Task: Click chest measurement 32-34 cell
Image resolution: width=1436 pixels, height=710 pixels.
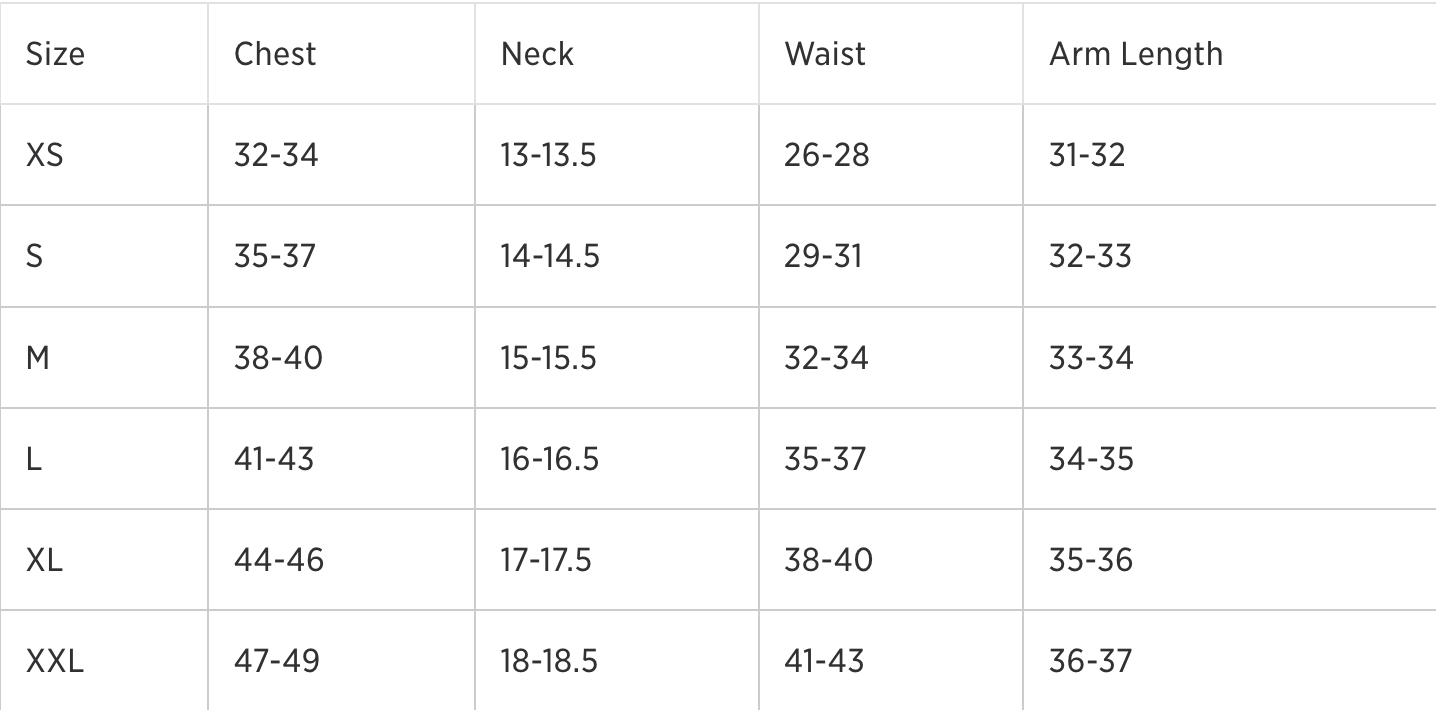Action: pos(276,155)
